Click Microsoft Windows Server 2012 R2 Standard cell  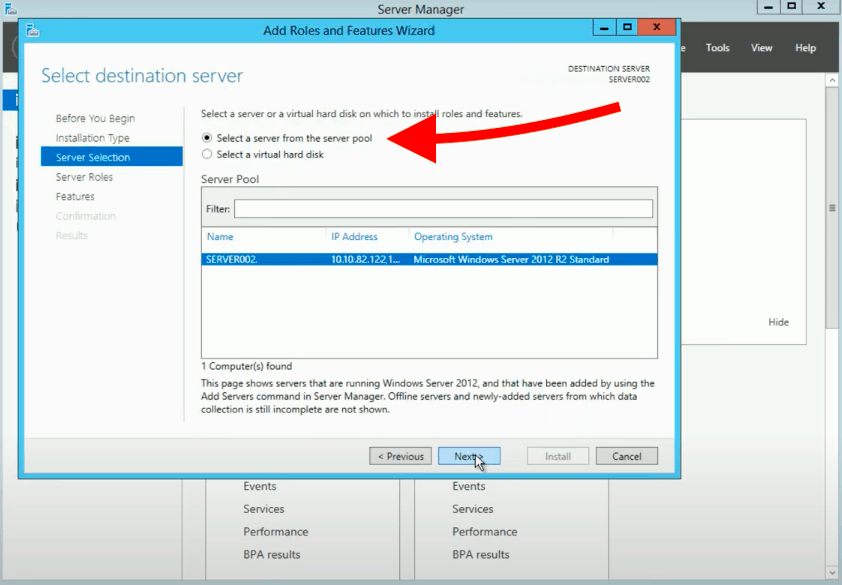click(x=511, y=259)
